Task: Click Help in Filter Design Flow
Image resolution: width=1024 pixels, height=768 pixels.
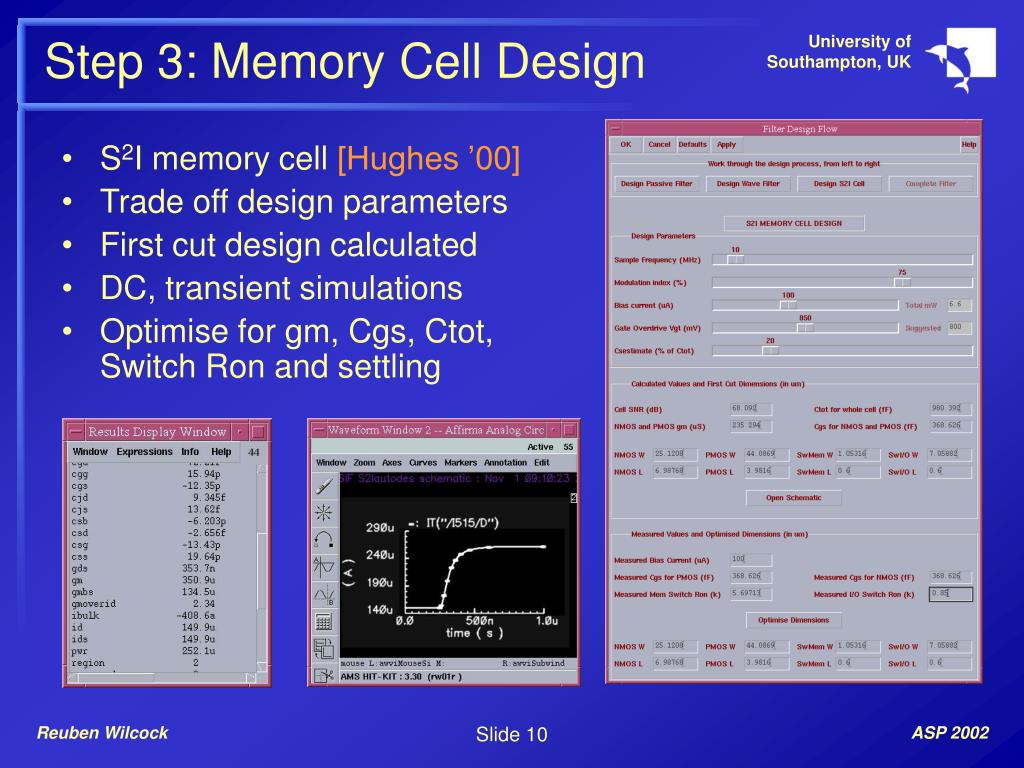Action: (968, 144)
